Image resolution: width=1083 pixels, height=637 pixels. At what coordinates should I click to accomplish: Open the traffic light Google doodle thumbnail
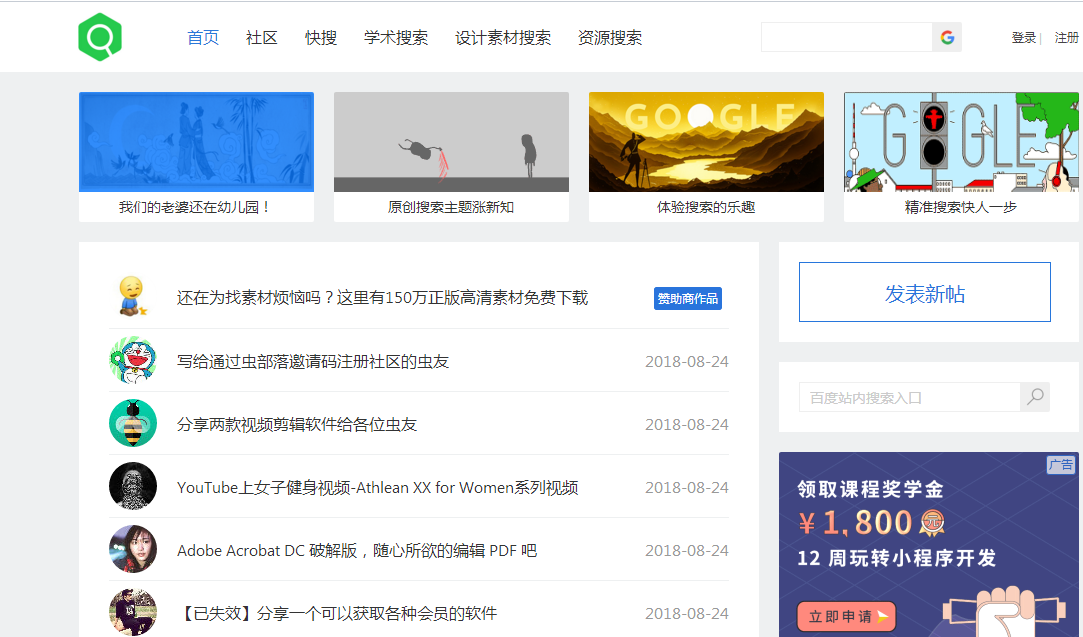[961, 142]
